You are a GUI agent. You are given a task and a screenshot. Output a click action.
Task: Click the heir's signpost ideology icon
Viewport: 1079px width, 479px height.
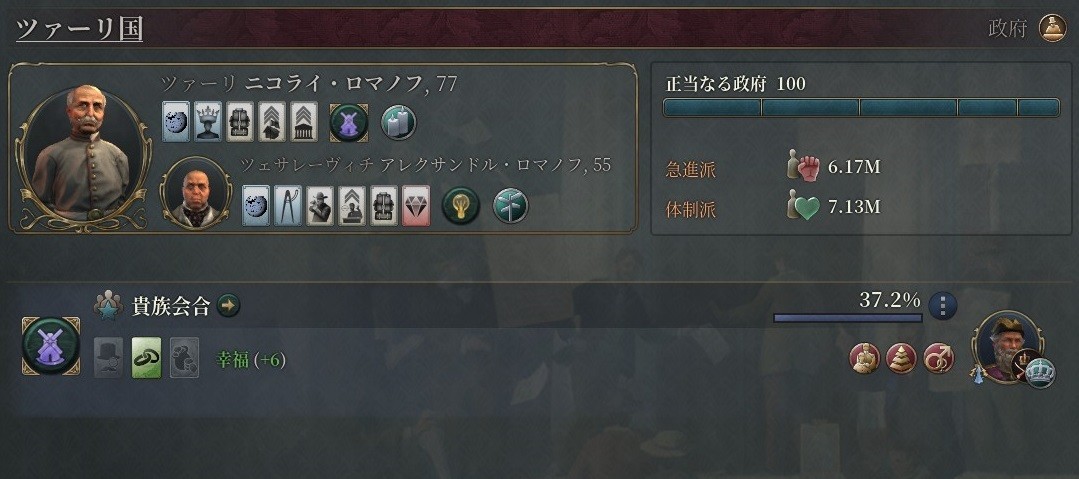point(511,206)
